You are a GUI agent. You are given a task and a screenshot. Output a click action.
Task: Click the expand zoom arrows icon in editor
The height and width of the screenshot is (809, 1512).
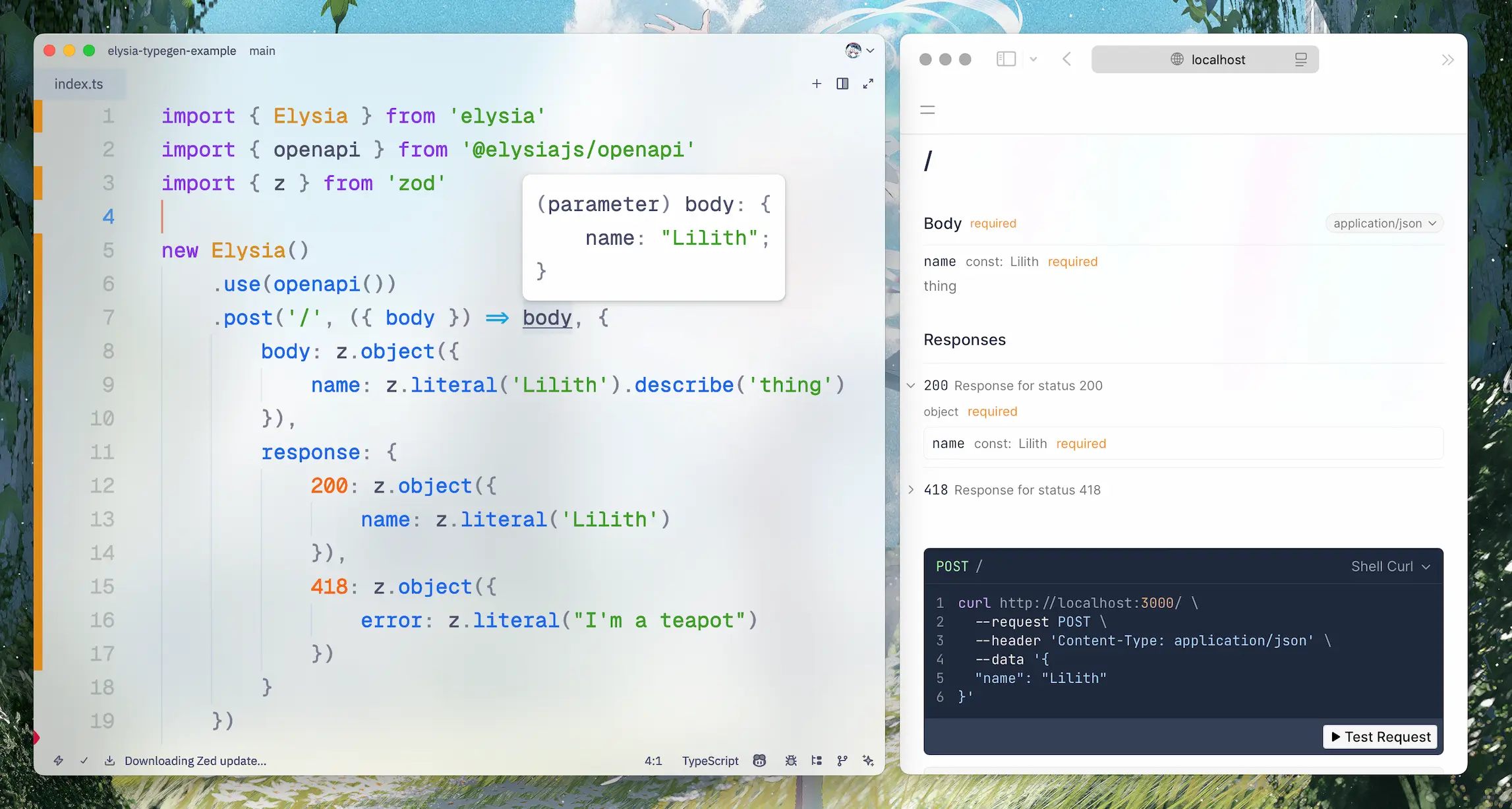pyautogui.click(x=868, y=83)
